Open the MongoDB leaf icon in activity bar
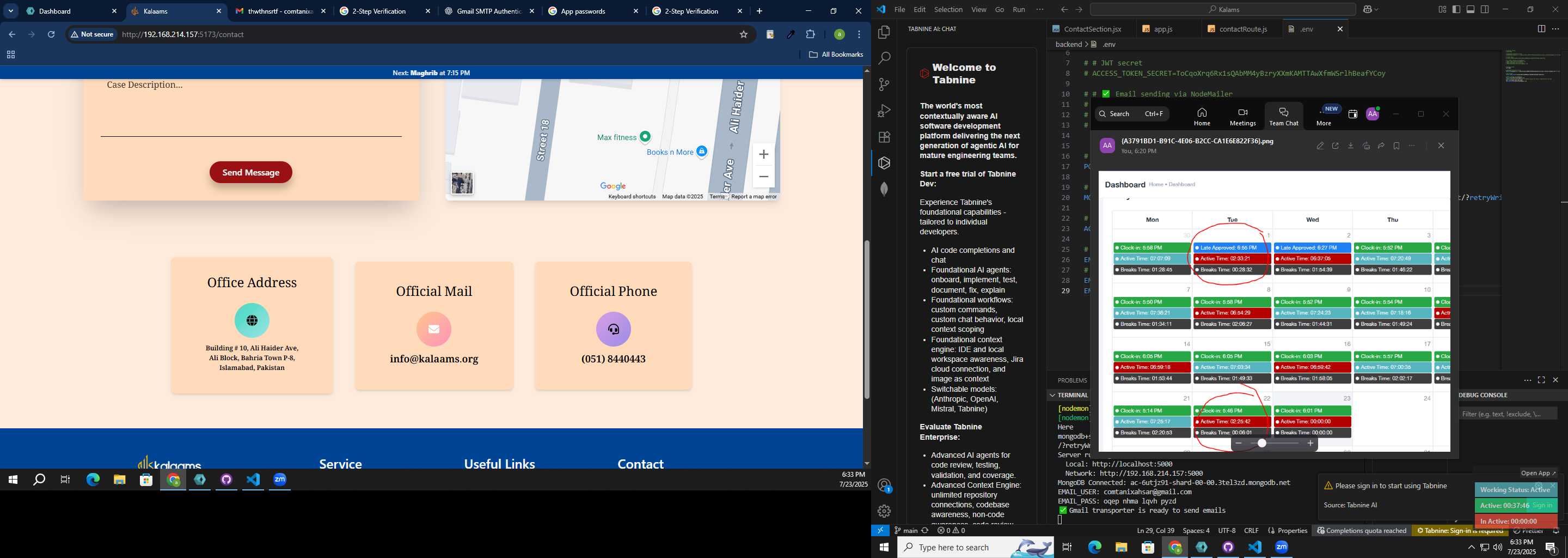Viewport: 1568px width, 558px height. [884, 190]
